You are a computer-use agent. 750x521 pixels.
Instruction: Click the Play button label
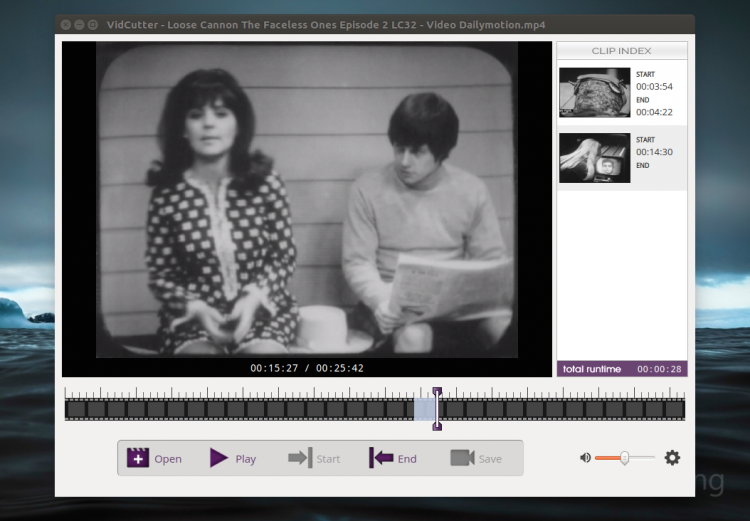[246, 459]
